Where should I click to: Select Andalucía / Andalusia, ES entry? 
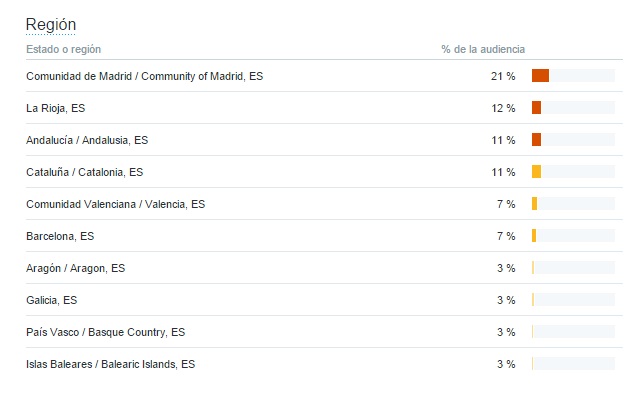click(x=87, y=140)
